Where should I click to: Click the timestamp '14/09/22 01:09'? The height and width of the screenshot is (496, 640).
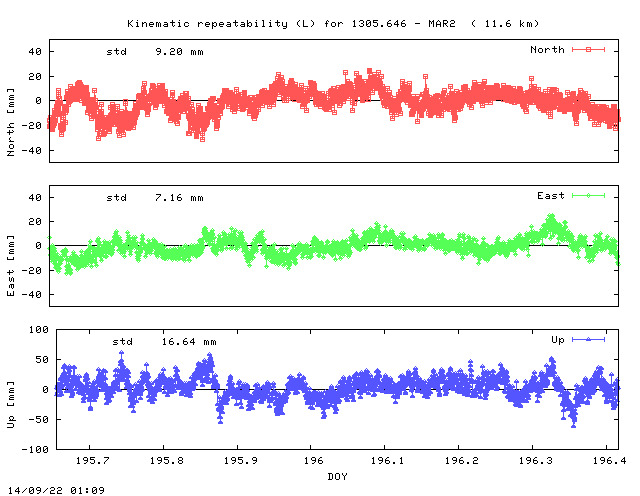point(56,490)
